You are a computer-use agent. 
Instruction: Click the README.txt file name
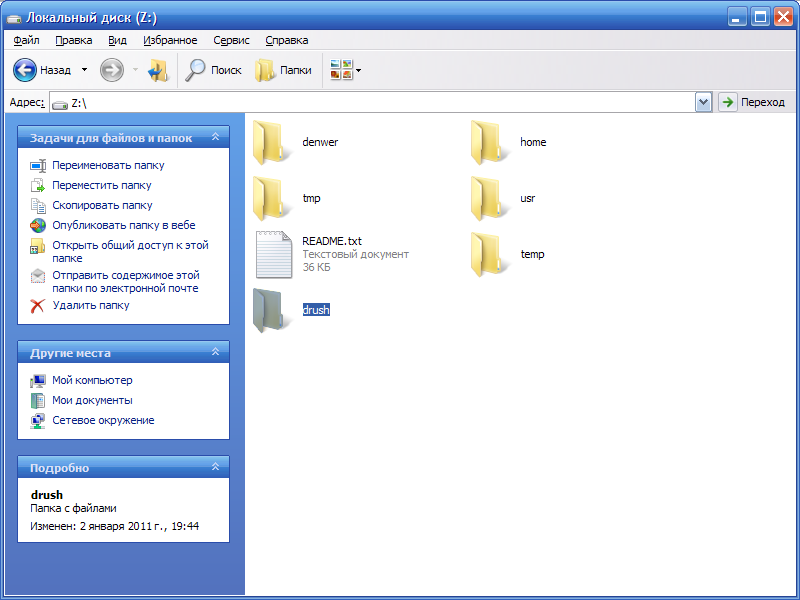[x=332, y=241]
